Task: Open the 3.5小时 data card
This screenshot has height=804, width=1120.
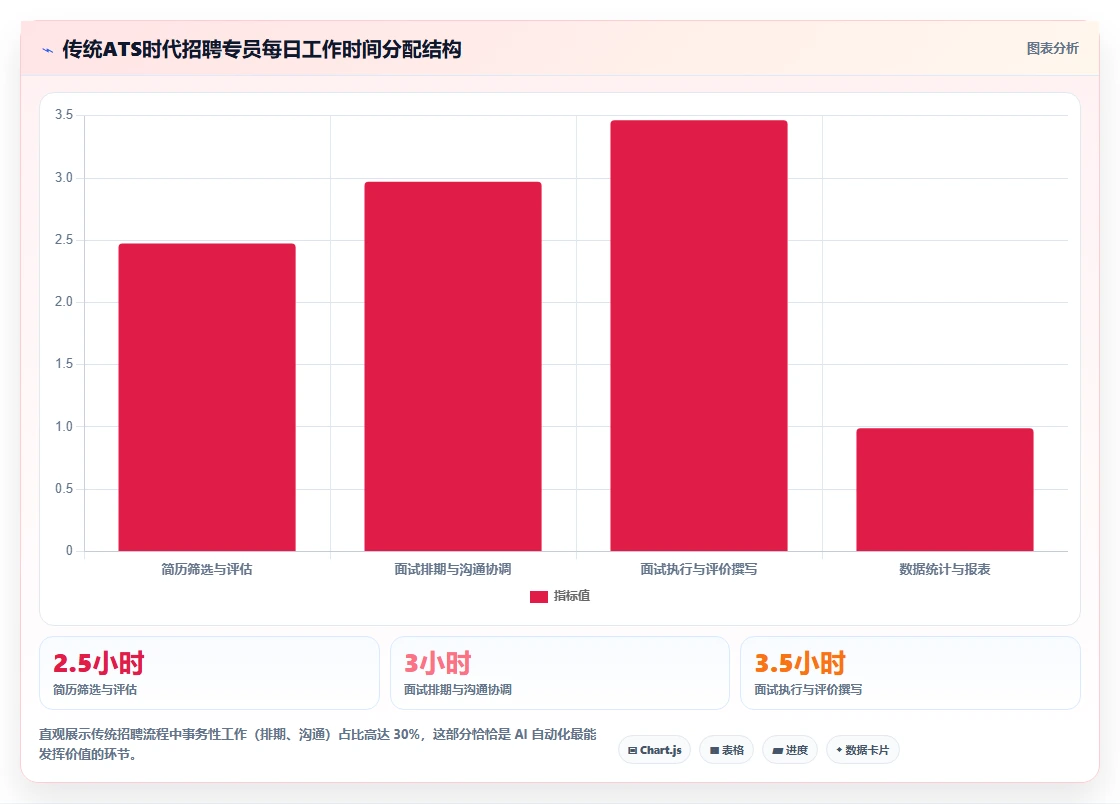Action: 910,673
